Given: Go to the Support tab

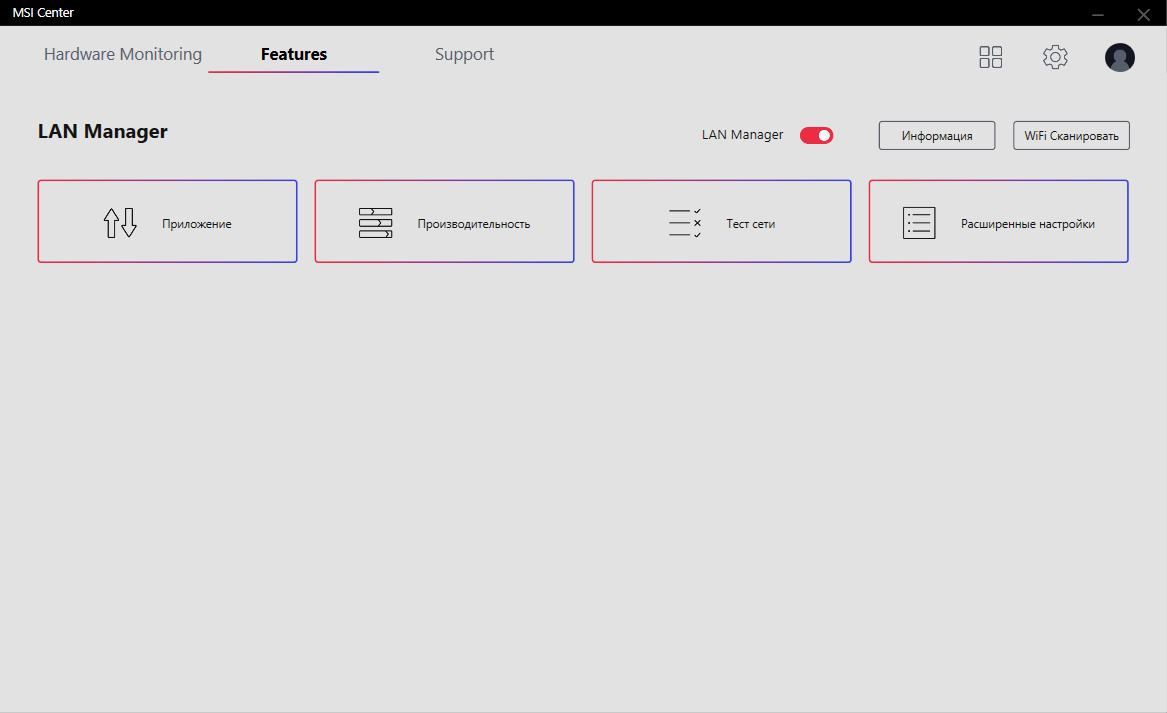Looking at the screenshot, I should click(464, 54).
